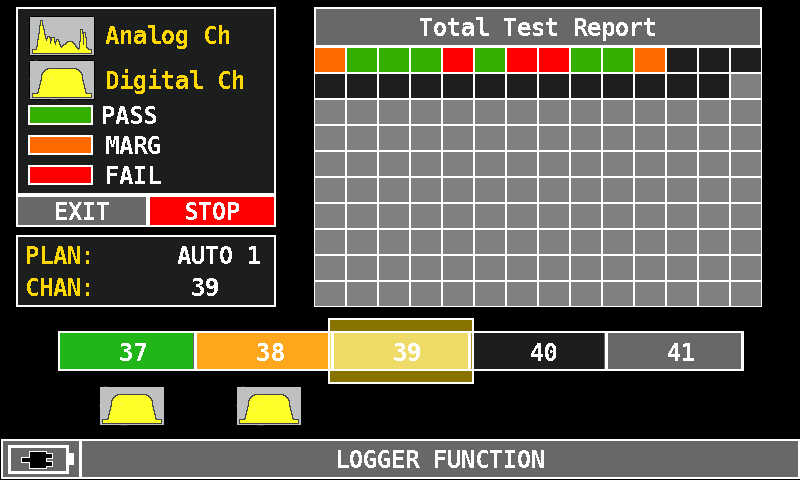Select the digital channel icon below channel 38

click(269, 406)
